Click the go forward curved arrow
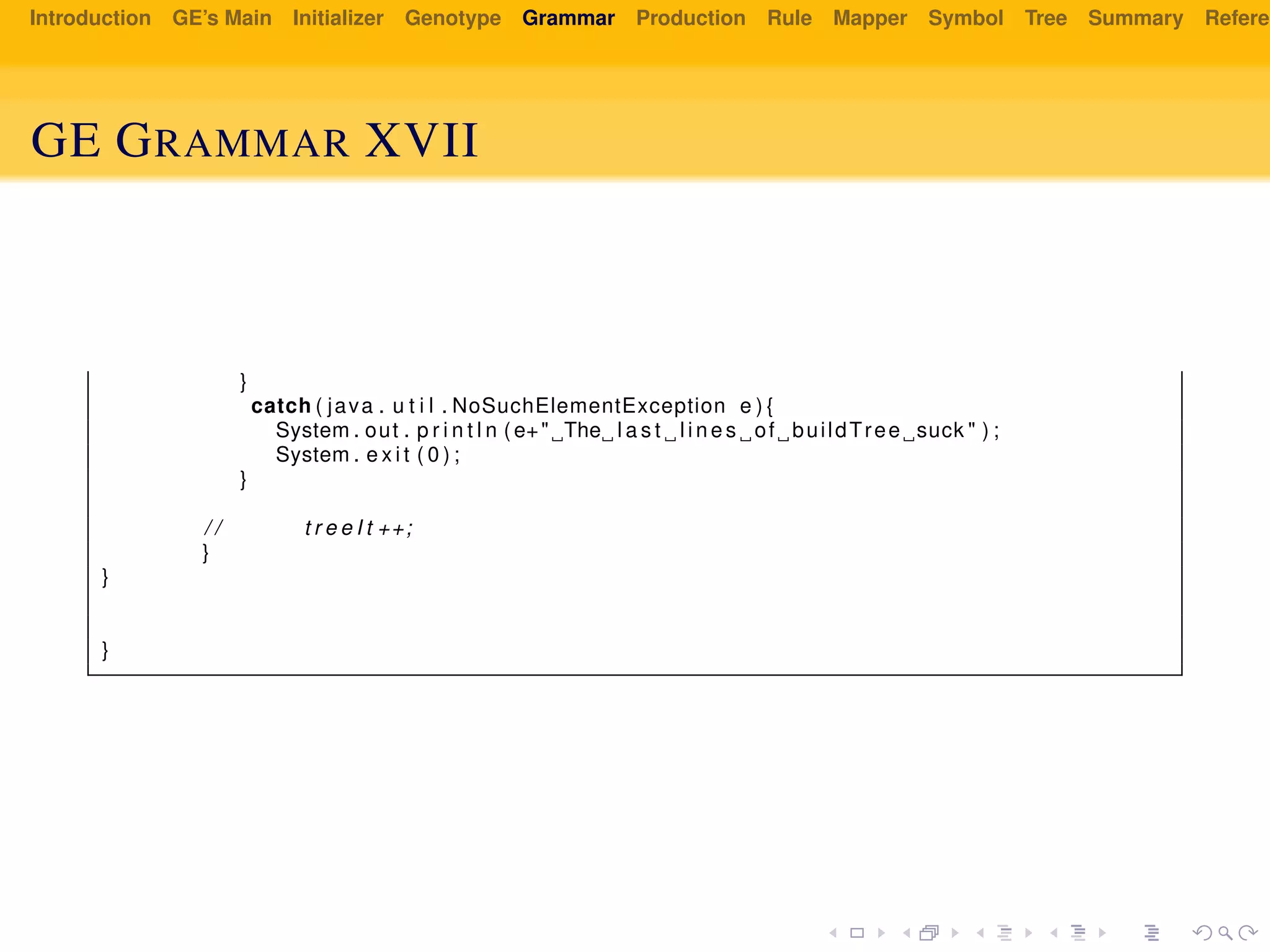 pos(1248,933)
